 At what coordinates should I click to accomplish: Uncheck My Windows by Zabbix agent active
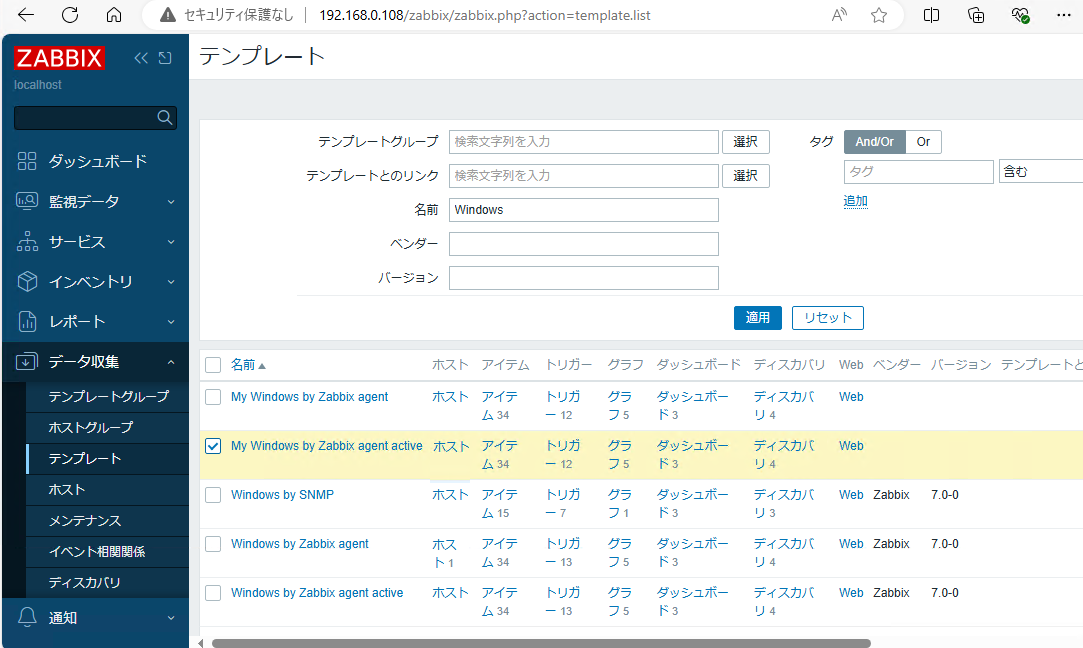213,446
